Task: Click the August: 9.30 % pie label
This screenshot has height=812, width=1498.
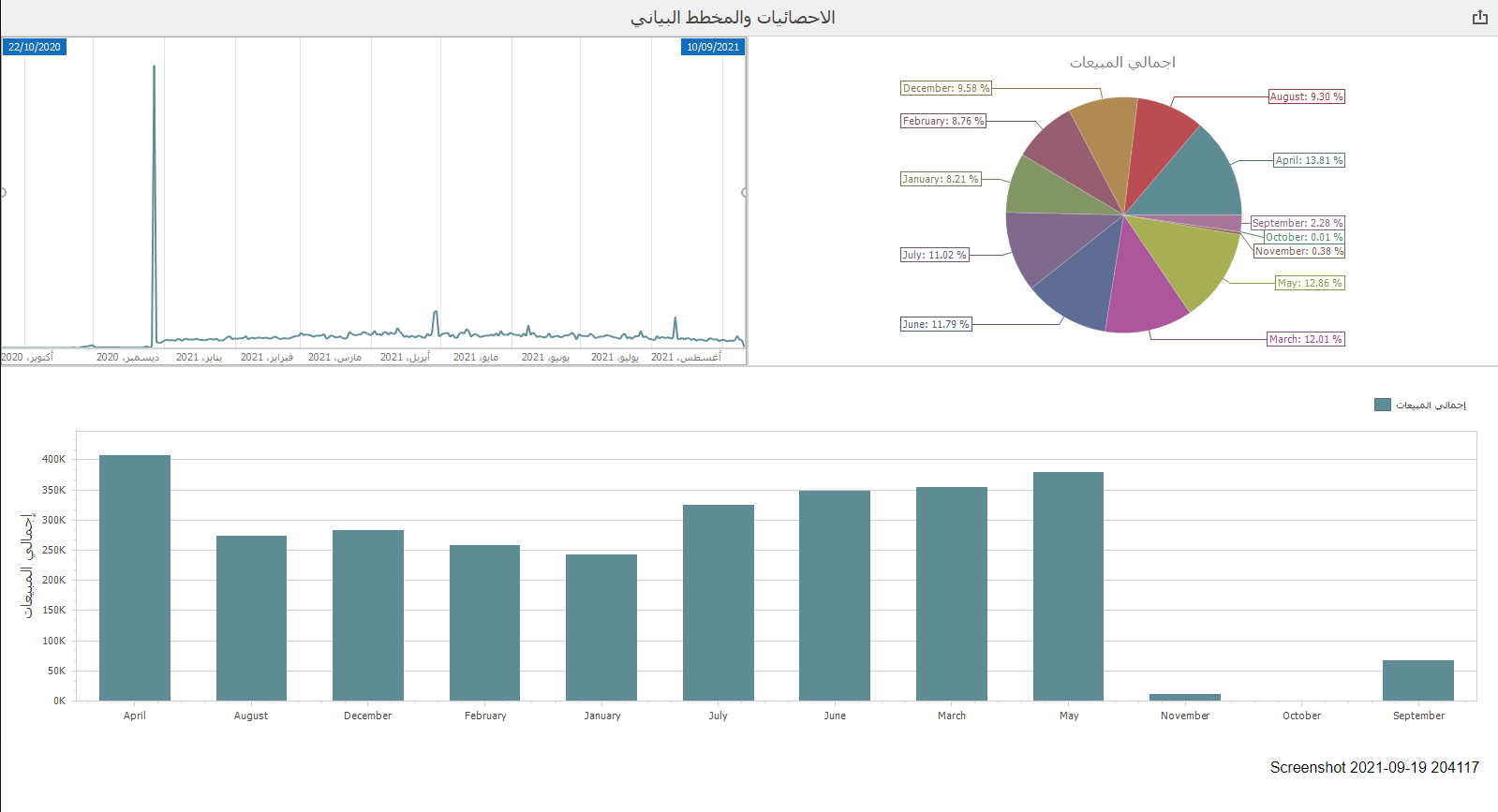Action: 1306,96
